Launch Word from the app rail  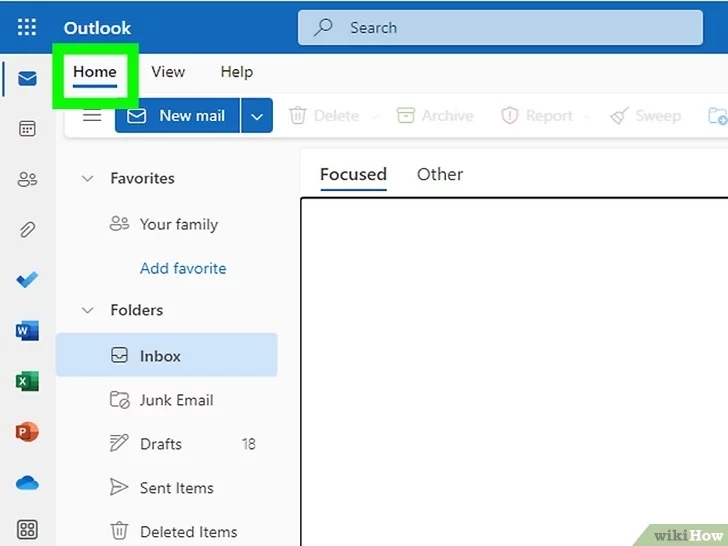[27, 331]
